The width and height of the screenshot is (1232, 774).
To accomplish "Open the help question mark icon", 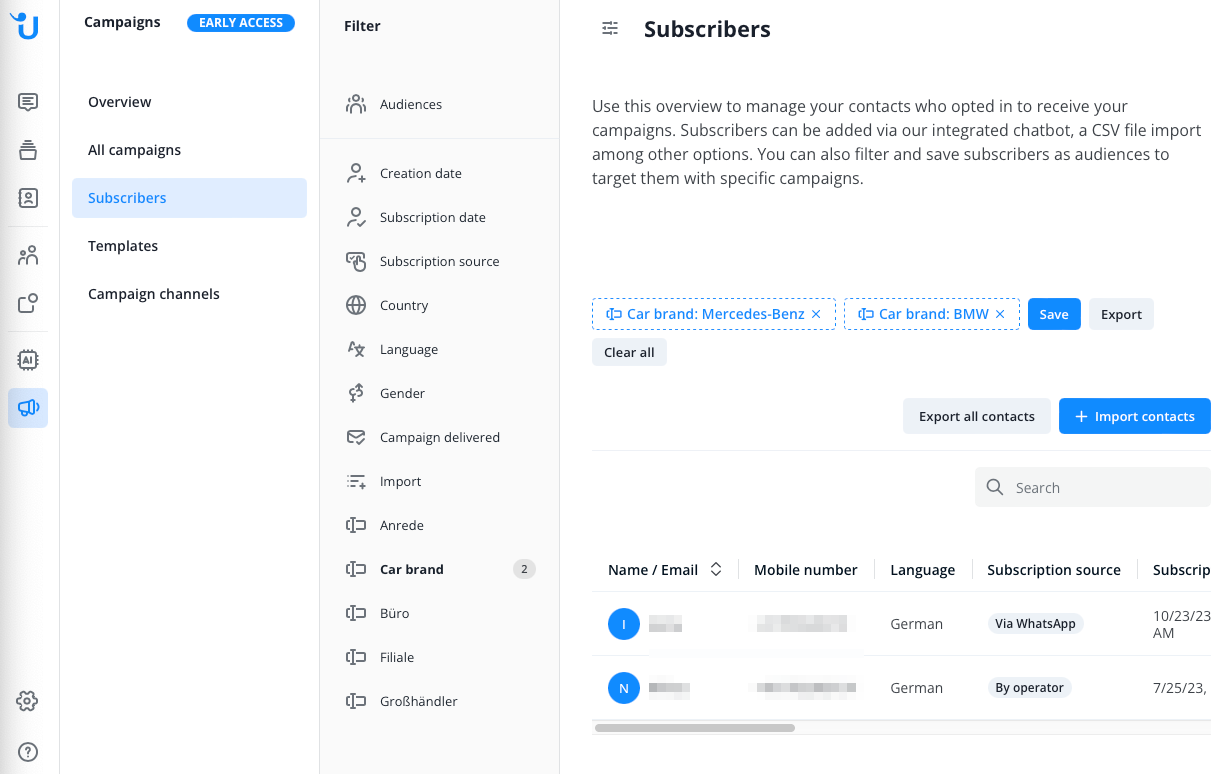I will 28,752.
